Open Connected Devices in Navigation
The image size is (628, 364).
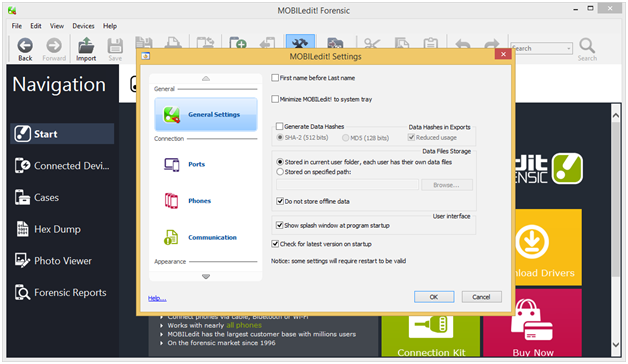[x=62, y=165]
